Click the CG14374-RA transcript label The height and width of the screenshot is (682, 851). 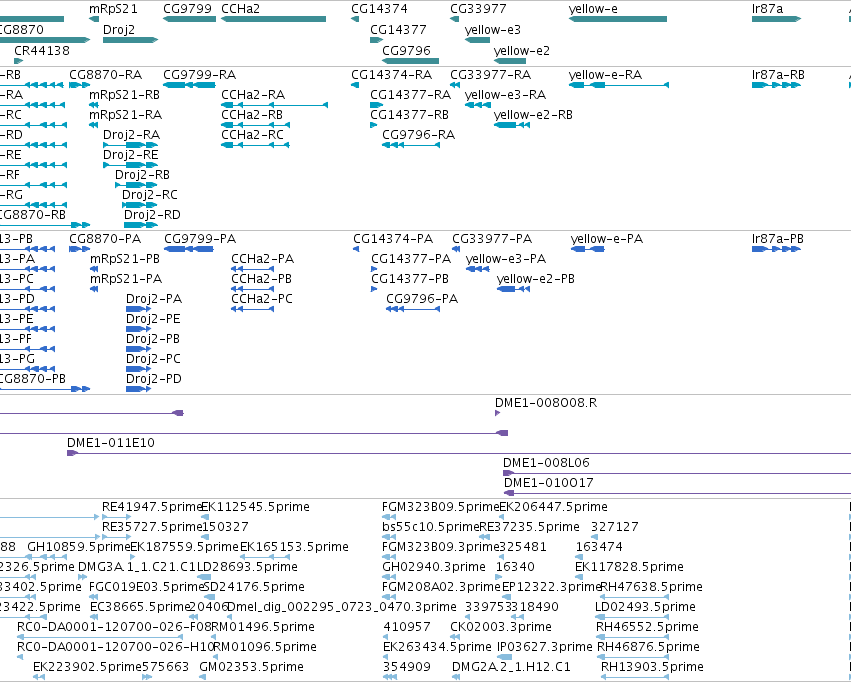(x=392, y=74)
